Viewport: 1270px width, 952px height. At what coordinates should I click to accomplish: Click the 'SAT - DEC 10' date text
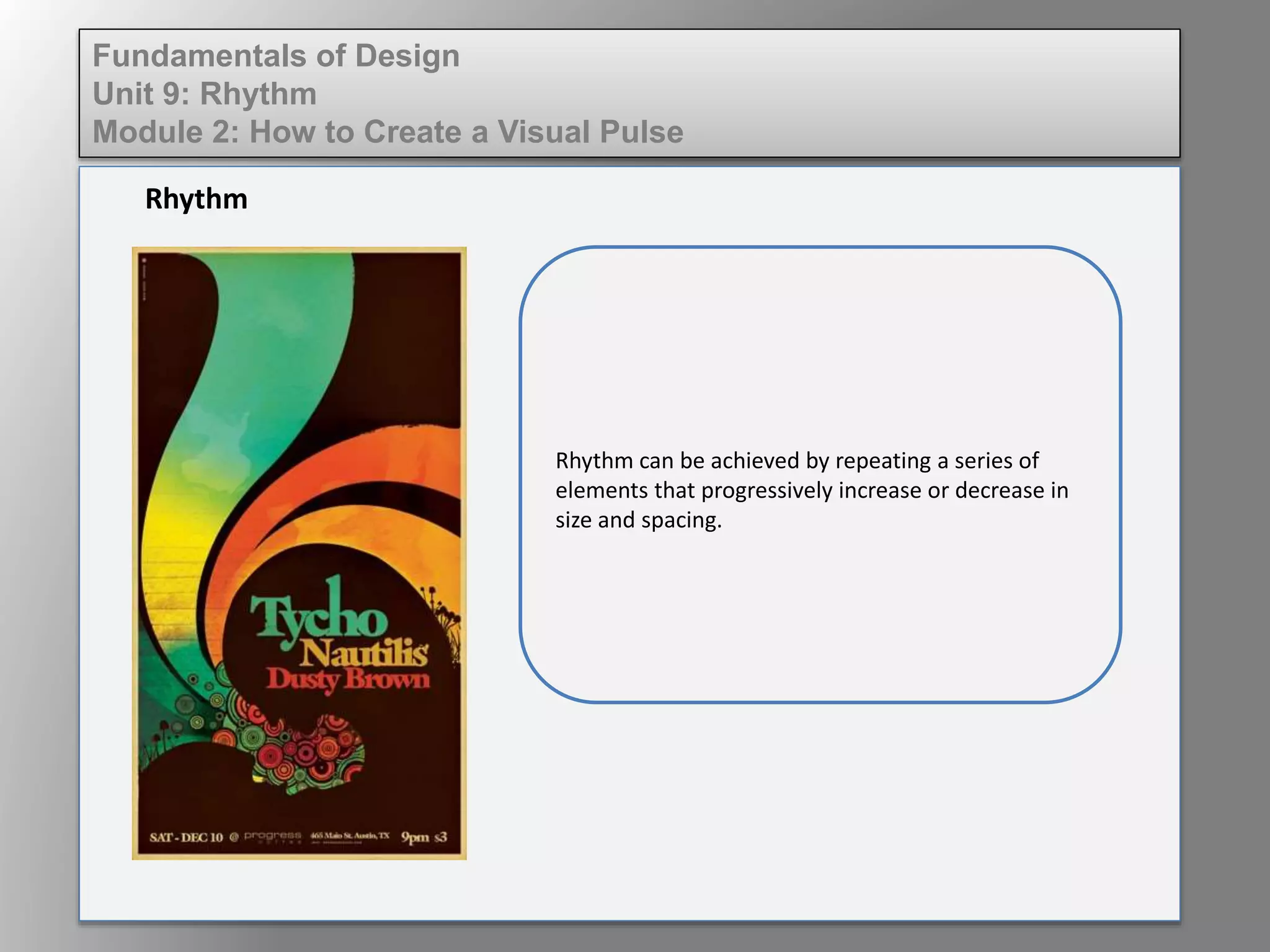[185, 837]
